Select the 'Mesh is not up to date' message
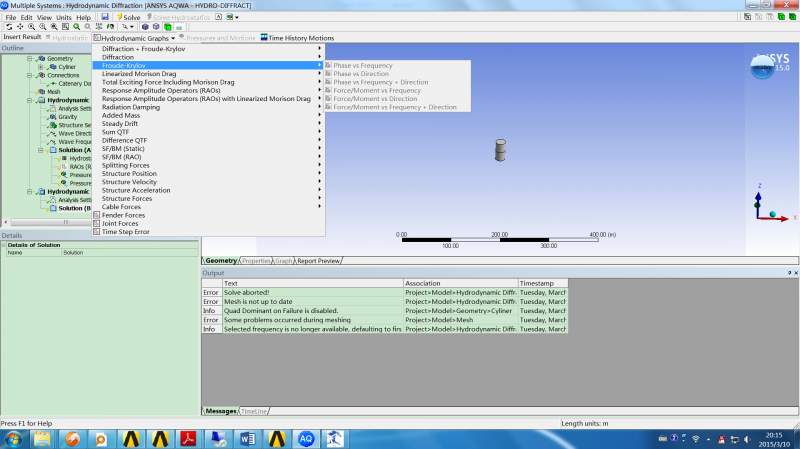This screenshot has width=800, height=449. click(x=385, y=302)
